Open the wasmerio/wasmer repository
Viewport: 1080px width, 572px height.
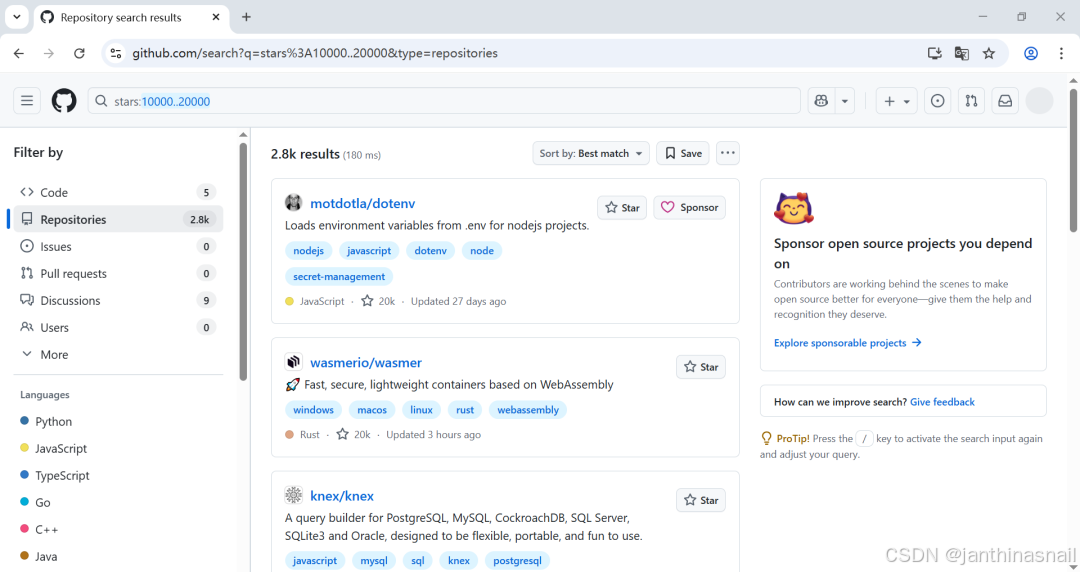366,362
